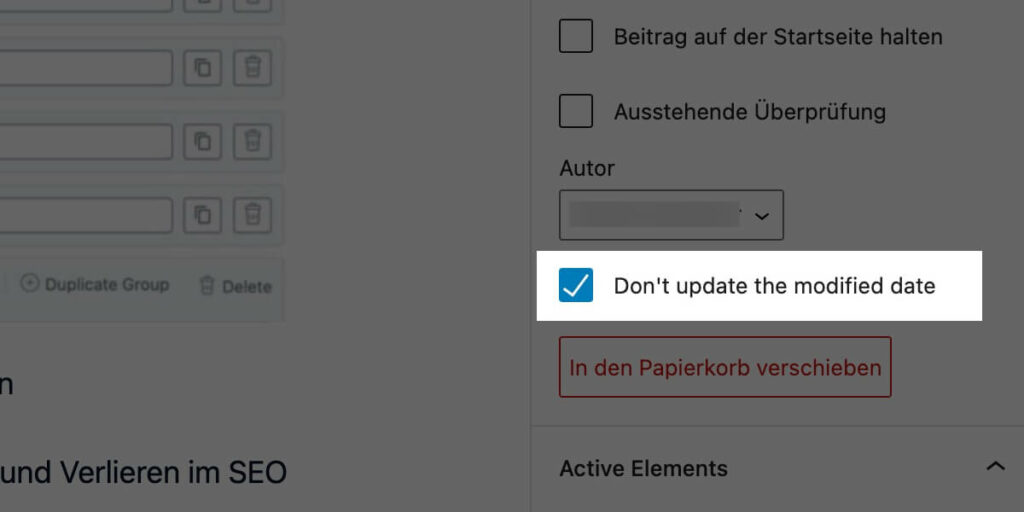Click the heading text 'und Verlieren im SEO'
The image size is (1024, 512).
tap(144, 472)
